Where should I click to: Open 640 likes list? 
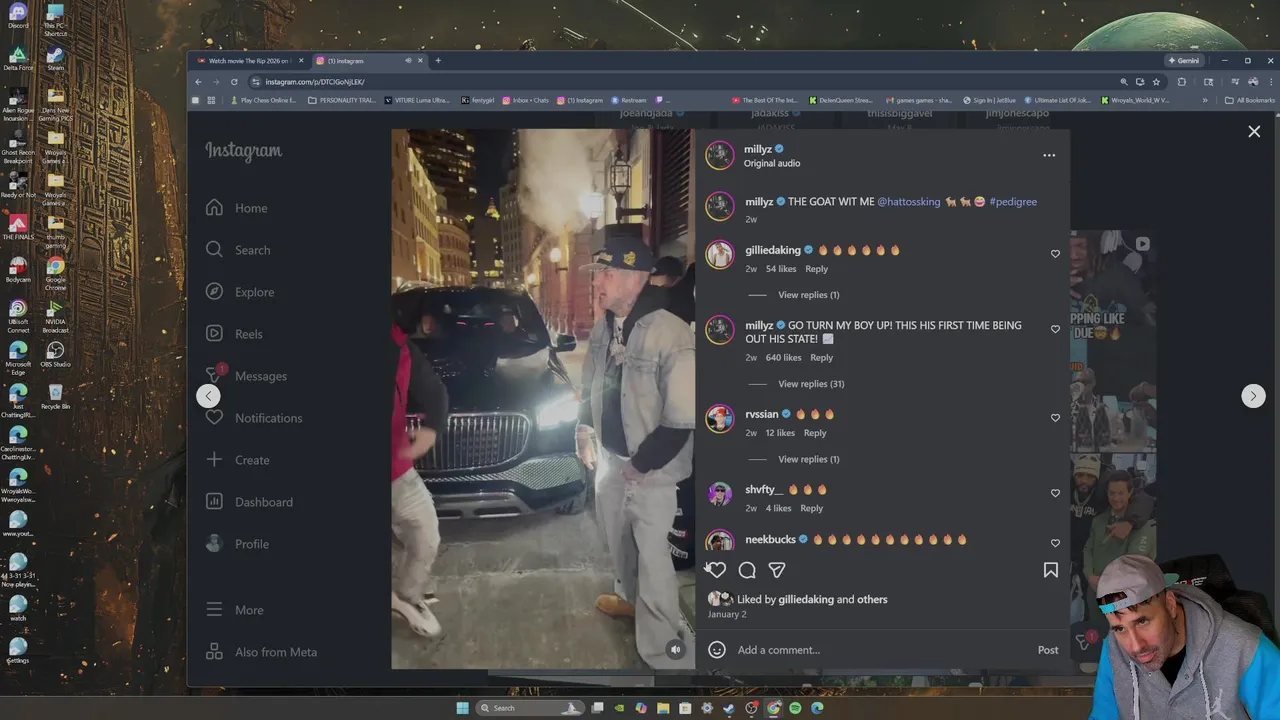tap(783, 358)
